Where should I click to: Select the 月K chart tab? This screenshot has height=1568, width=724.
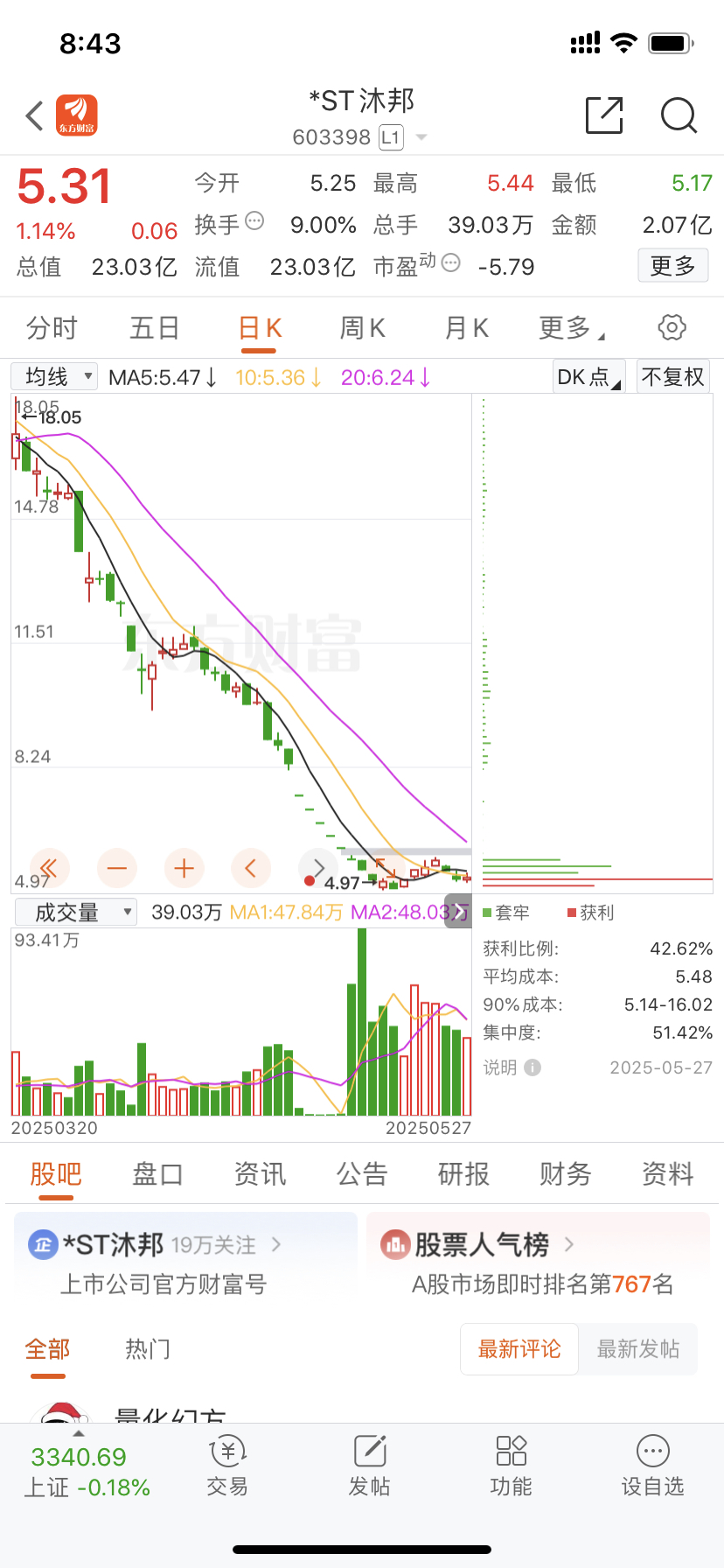(x=466, y=328)
